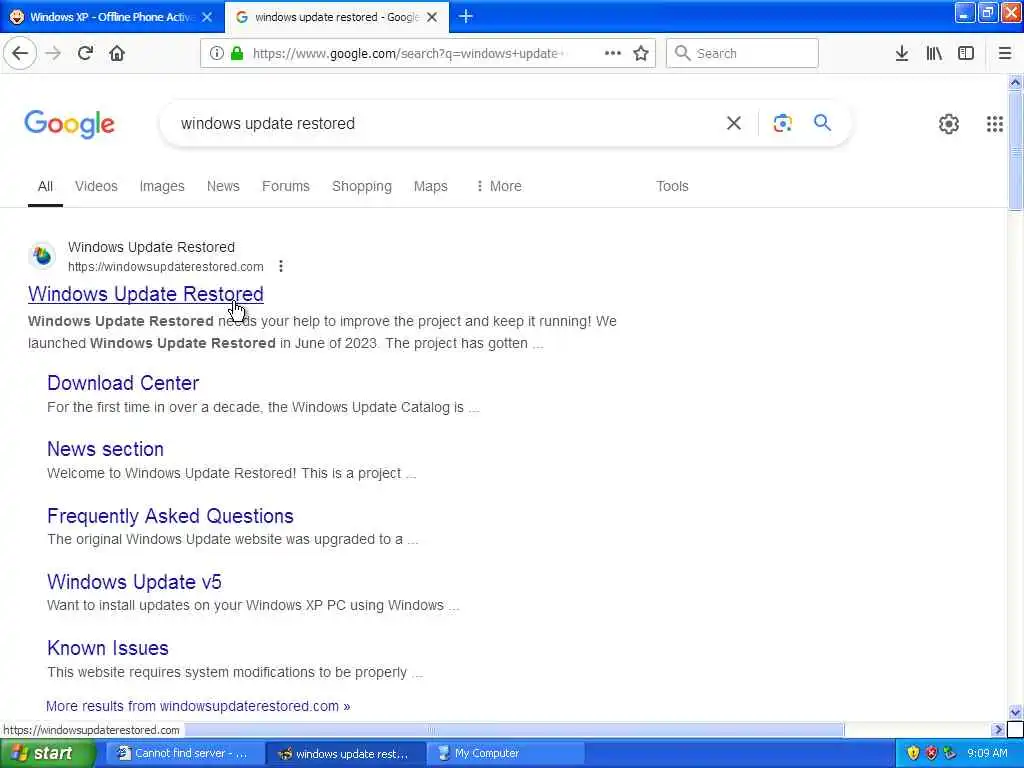The height and width of the screenshot is (768, 1024).
Task: Switch to Maps search results
Action: (430, 186)
